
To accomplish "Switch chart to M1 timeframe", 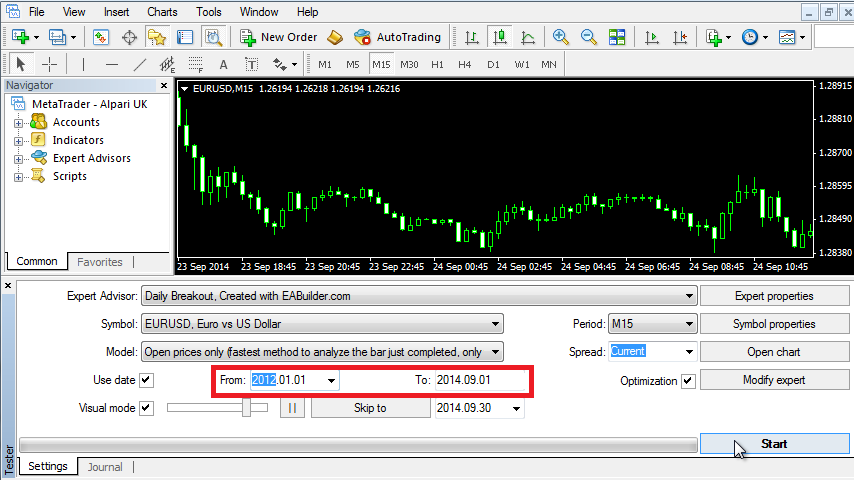I will pyautogui.click(x=325, y=64).
